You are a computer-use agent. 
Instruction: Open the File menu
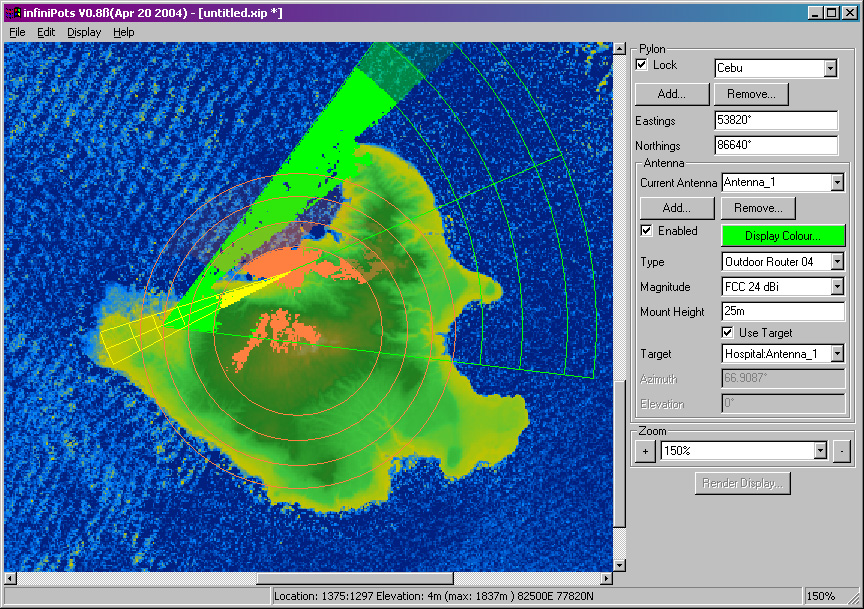pos(17,32)
